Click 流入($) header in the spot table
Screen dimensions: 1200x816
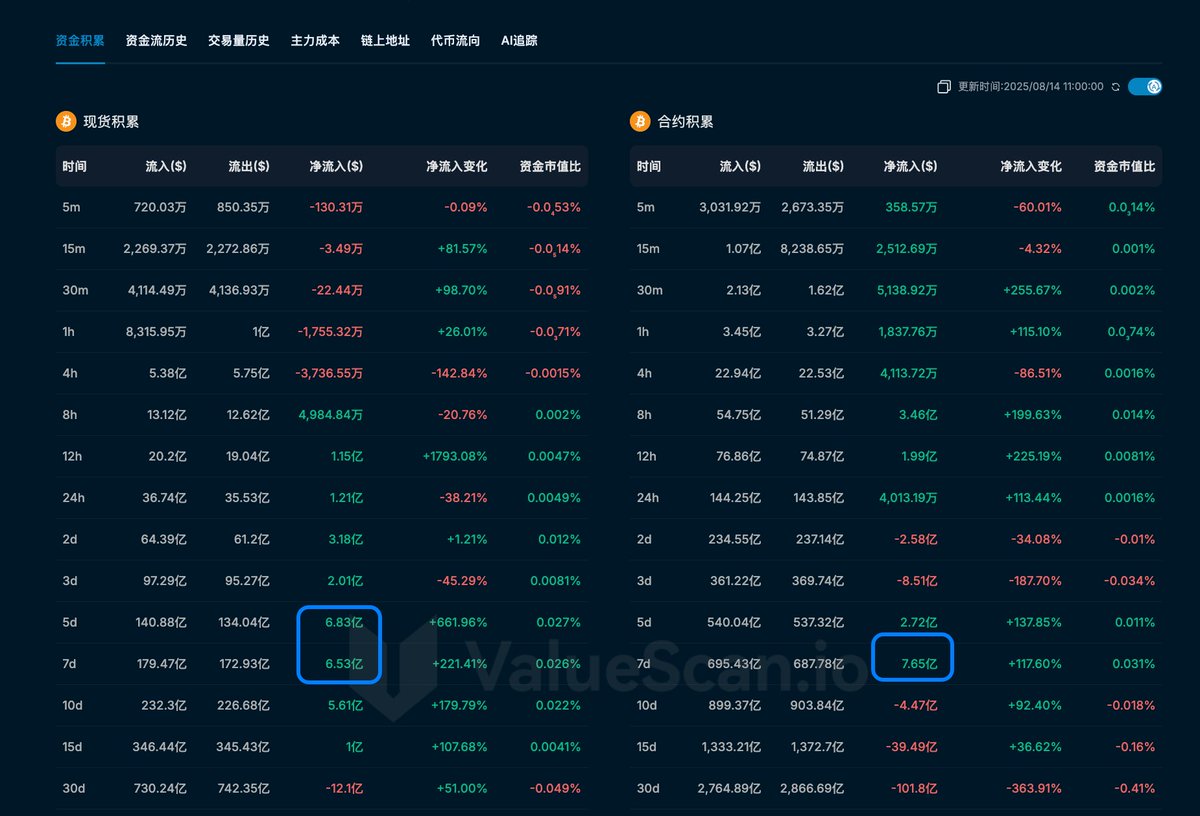click(166, 167)
